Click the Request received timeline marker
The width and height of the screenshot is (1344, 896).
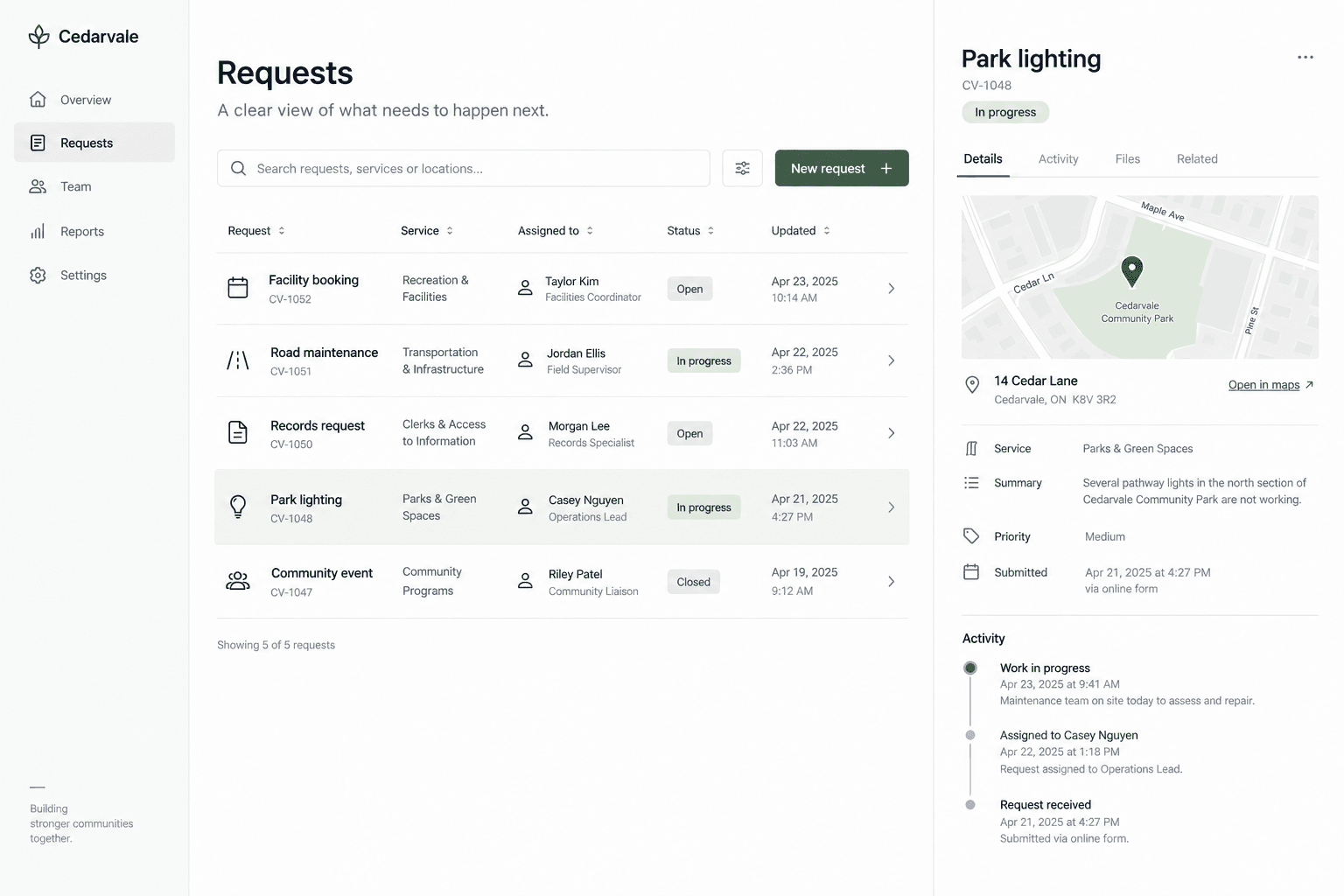pos(970,804)
